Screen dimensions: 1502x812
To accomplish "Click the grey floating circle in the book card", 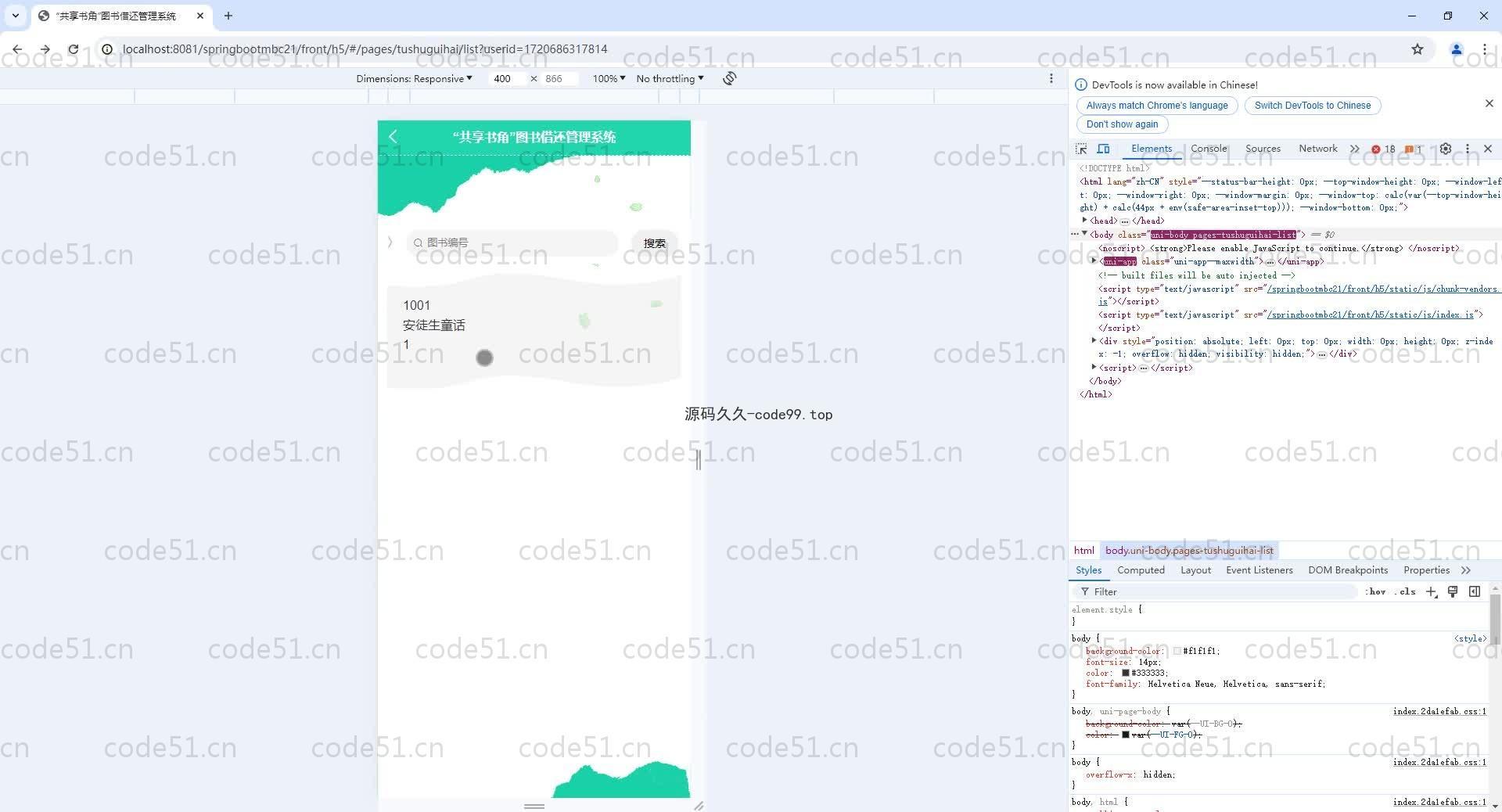I will coord(484,357).
